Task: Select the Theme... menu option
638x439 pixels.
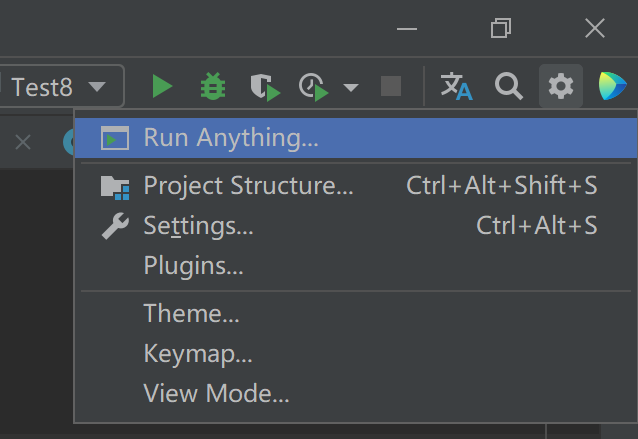Action: (191, 313)
